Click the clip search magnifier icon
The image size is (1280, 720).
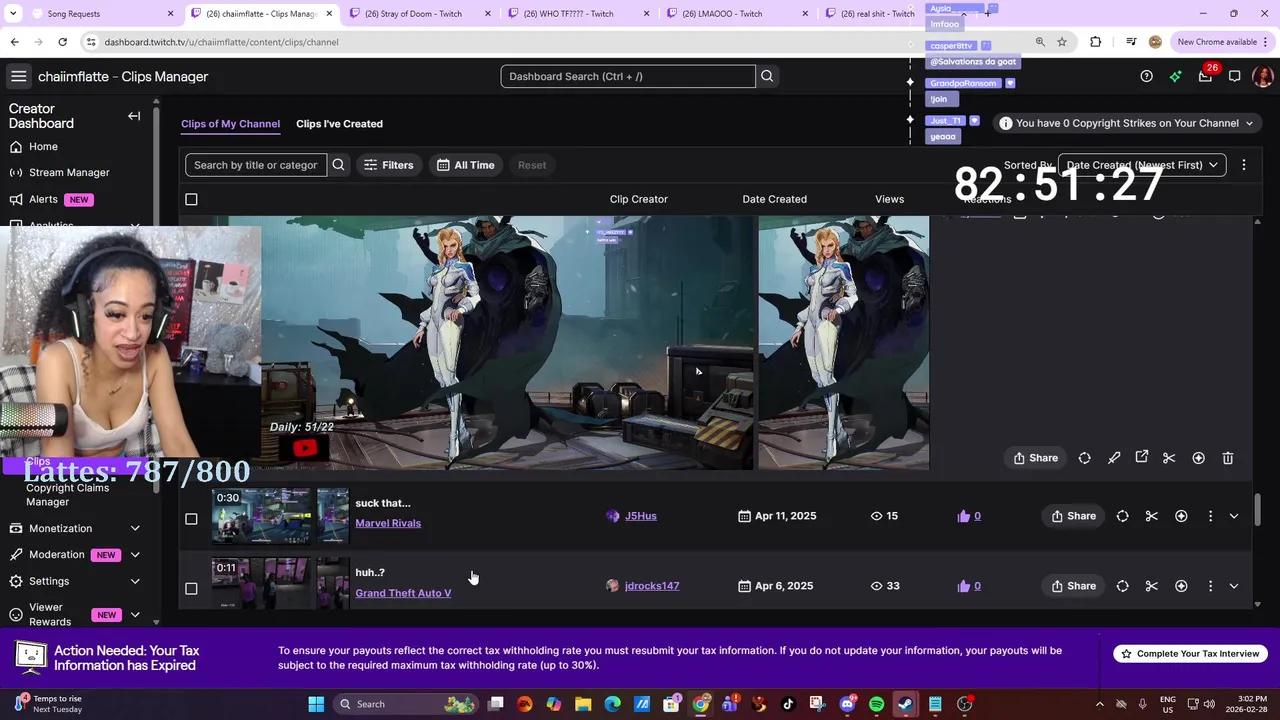(x=339, y=165)
